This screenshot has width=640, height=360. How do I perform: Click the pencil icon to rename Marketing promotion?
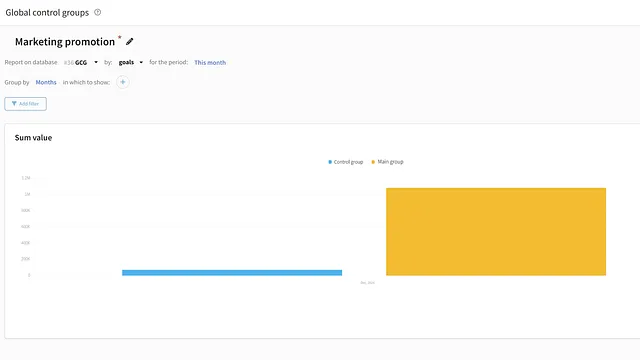point(129,41)
